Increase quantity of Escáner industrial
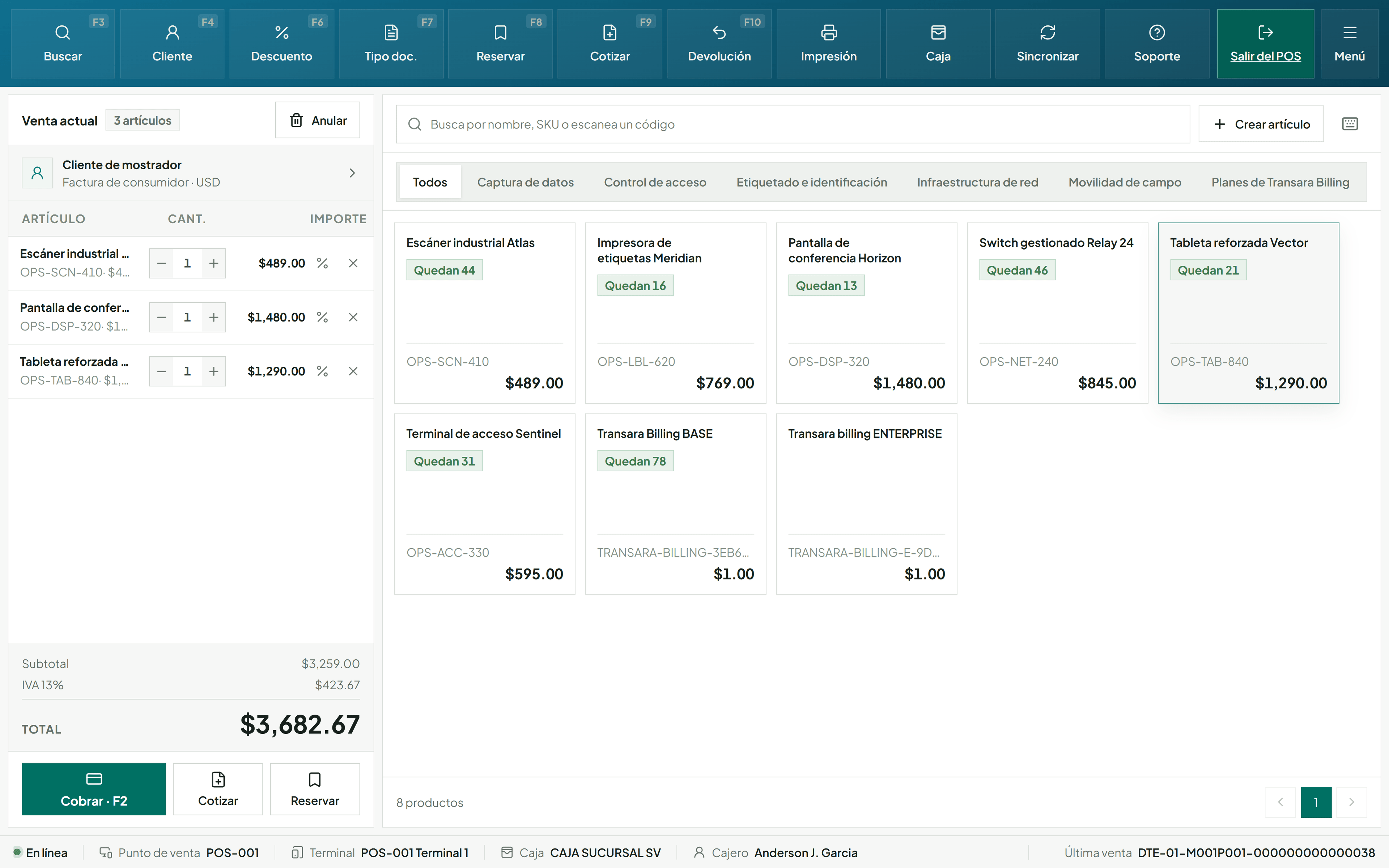Viewport: 1389px width, 868px height. [213, 263]
